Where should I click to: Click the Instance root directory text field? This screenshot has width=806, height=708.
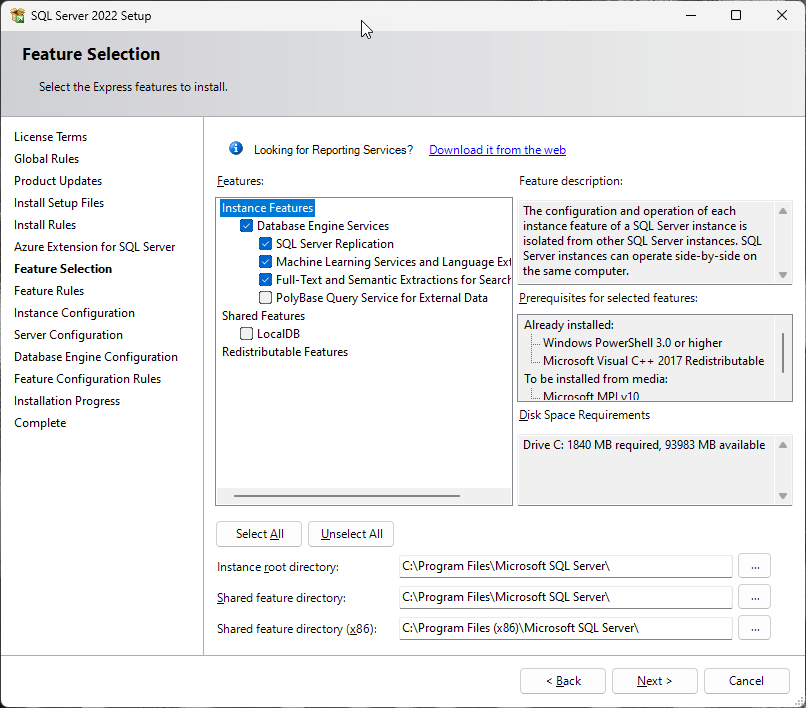(565, 566)
